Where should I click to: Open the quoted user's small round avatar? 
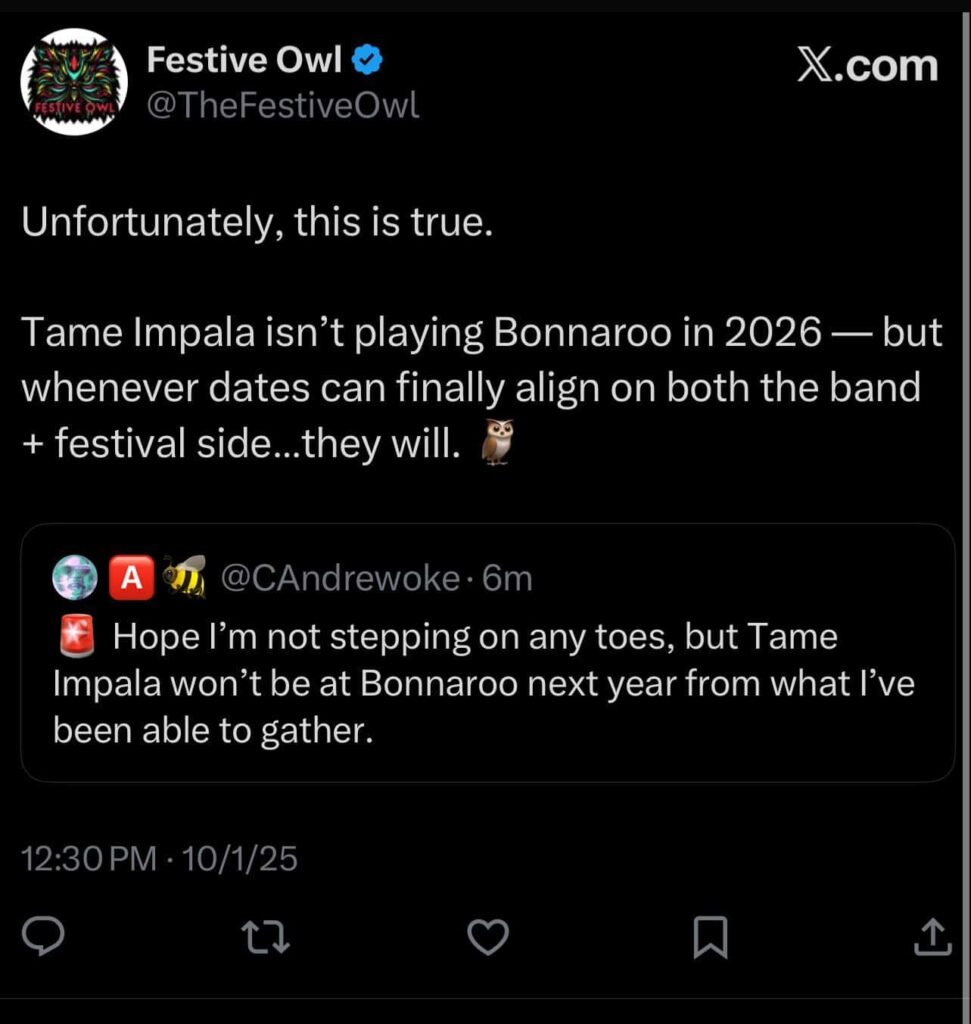[x=75, y=579]
